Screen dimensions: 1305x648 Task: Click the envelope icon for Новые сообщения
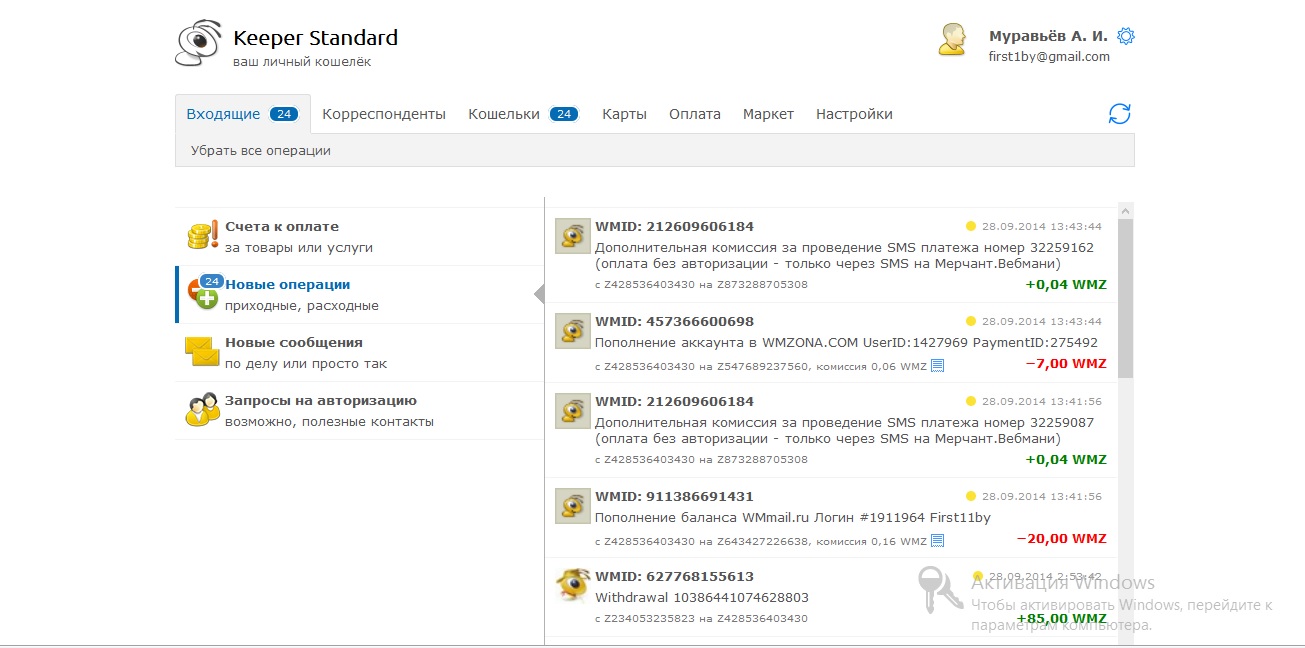(x=202, y=352)
